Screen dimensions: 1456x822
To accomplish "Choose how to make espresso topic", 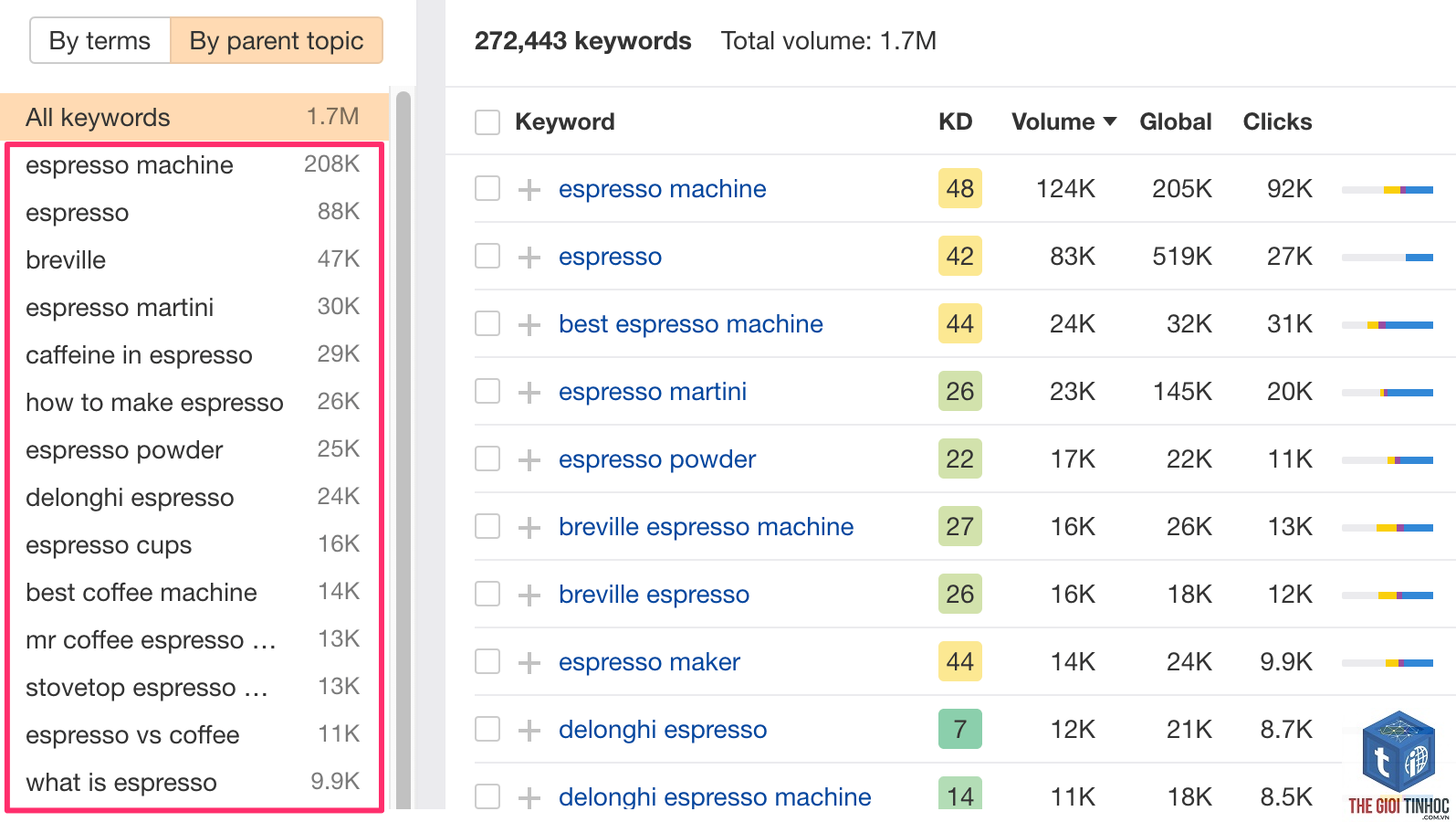I will [193, 403].
